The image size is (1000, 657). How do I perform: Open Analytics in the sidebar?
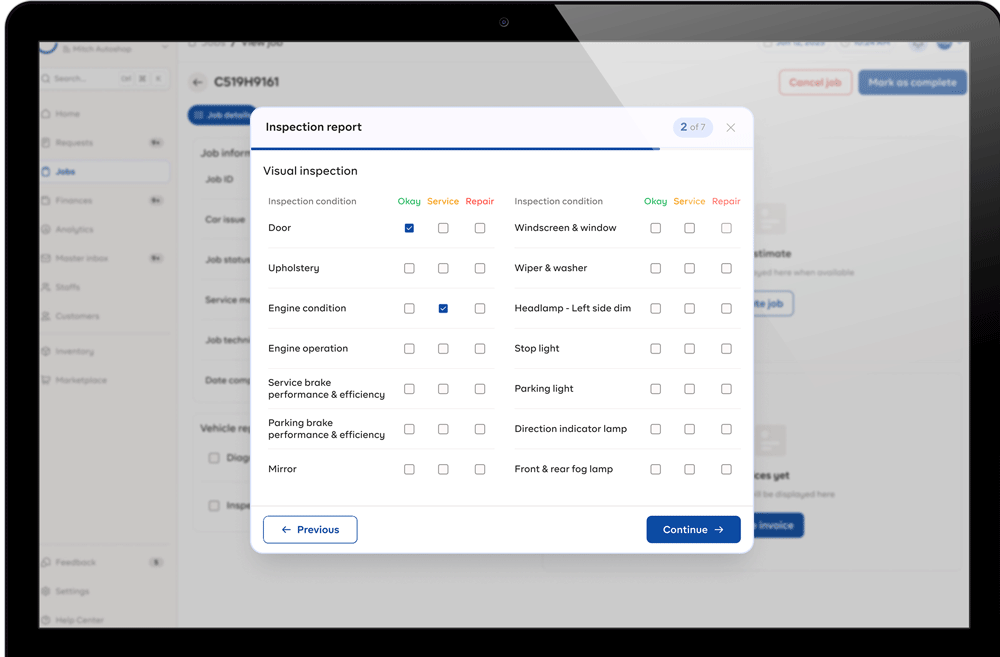(74, 230)
